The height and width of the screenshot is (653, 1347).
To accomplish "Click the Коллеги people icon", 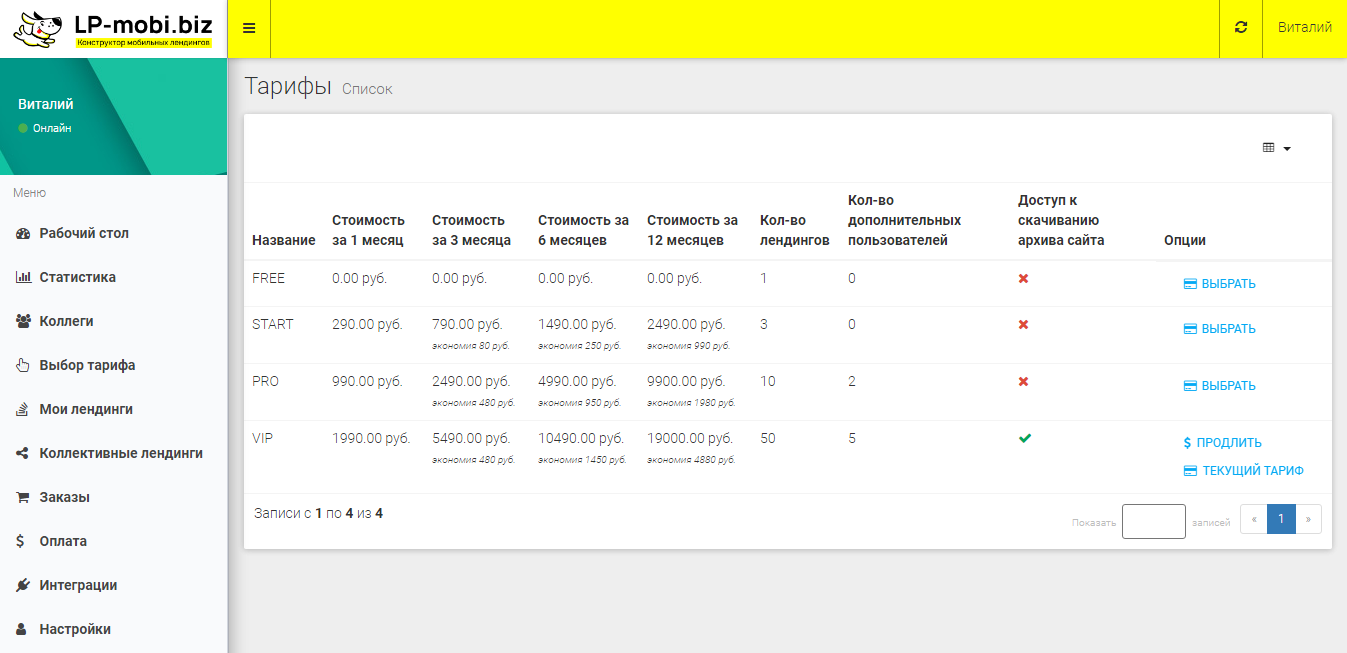I will (x=24, y=321).
